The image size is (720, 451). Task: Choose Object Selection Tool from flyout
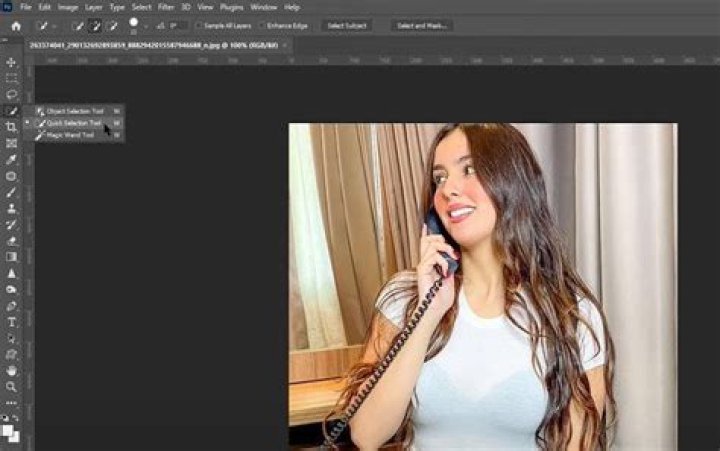click(73, 111)
